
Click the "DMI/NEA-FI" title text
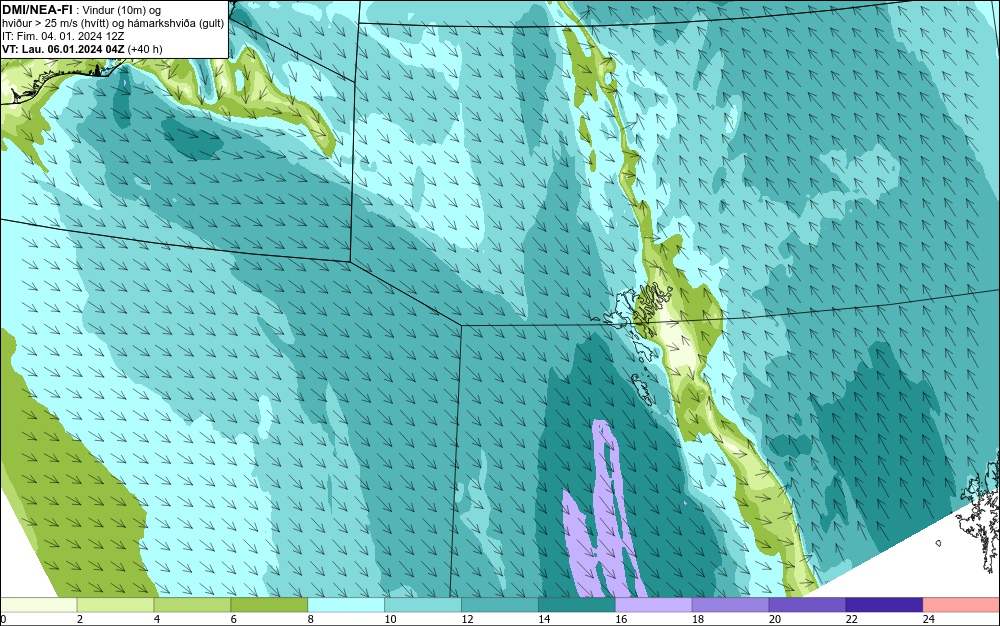[x=37, y=10]
